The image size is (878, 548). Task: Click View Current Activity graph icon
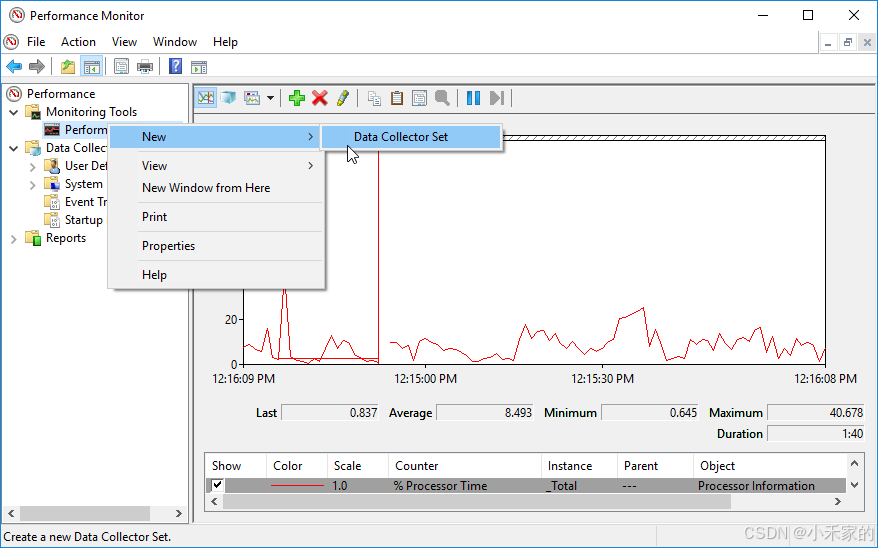pyautogui.click(x=206, y=98)
